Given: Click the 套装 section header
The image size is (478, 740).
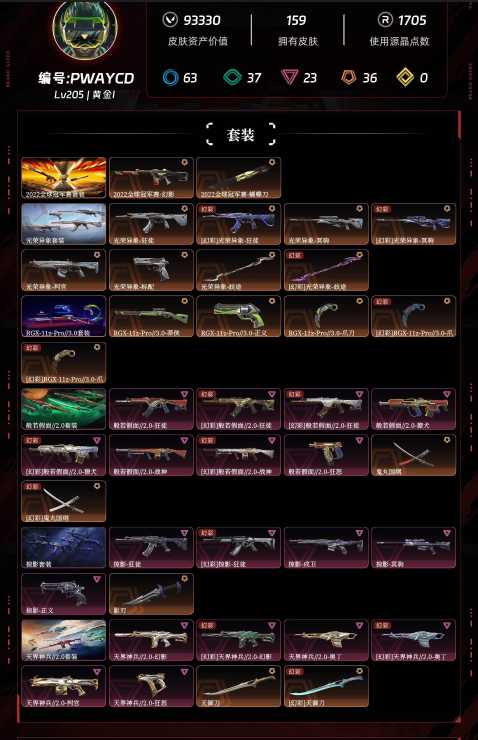Looking at the screenshot, I should click(x=241, y=135).
